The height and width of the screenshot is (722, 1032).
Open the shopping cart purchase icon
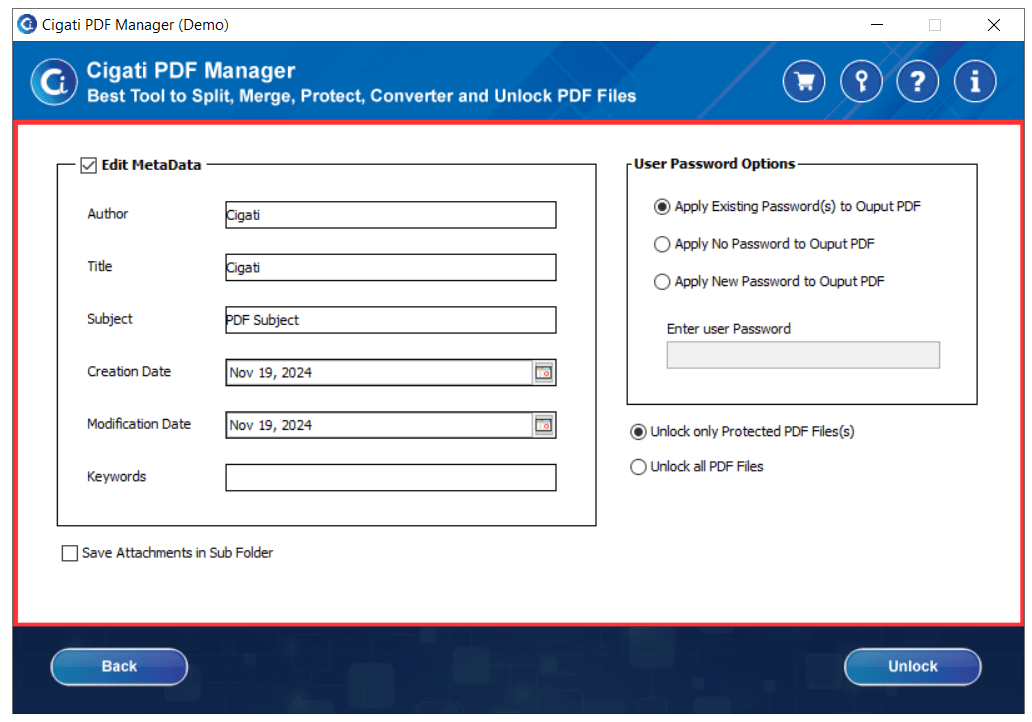pyautogui.click(x=804, y=82)
